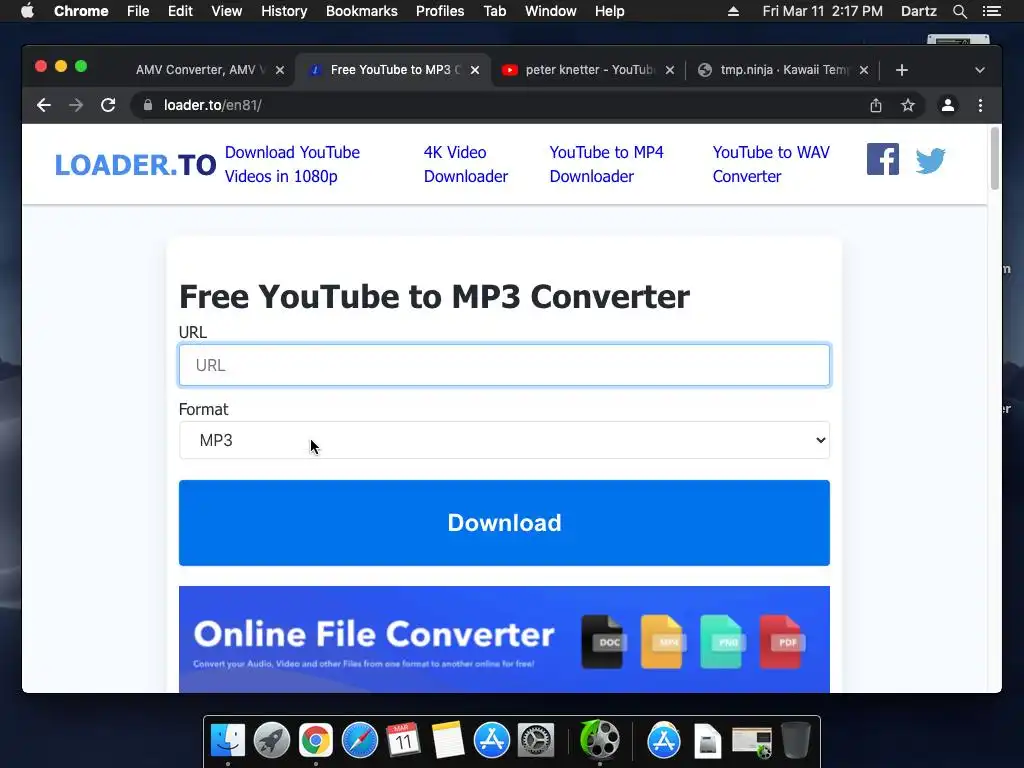The height and width of the screenshot is (768, 1024).
Task: Click the page vertical scrollbar
Action: coord(995,159)
